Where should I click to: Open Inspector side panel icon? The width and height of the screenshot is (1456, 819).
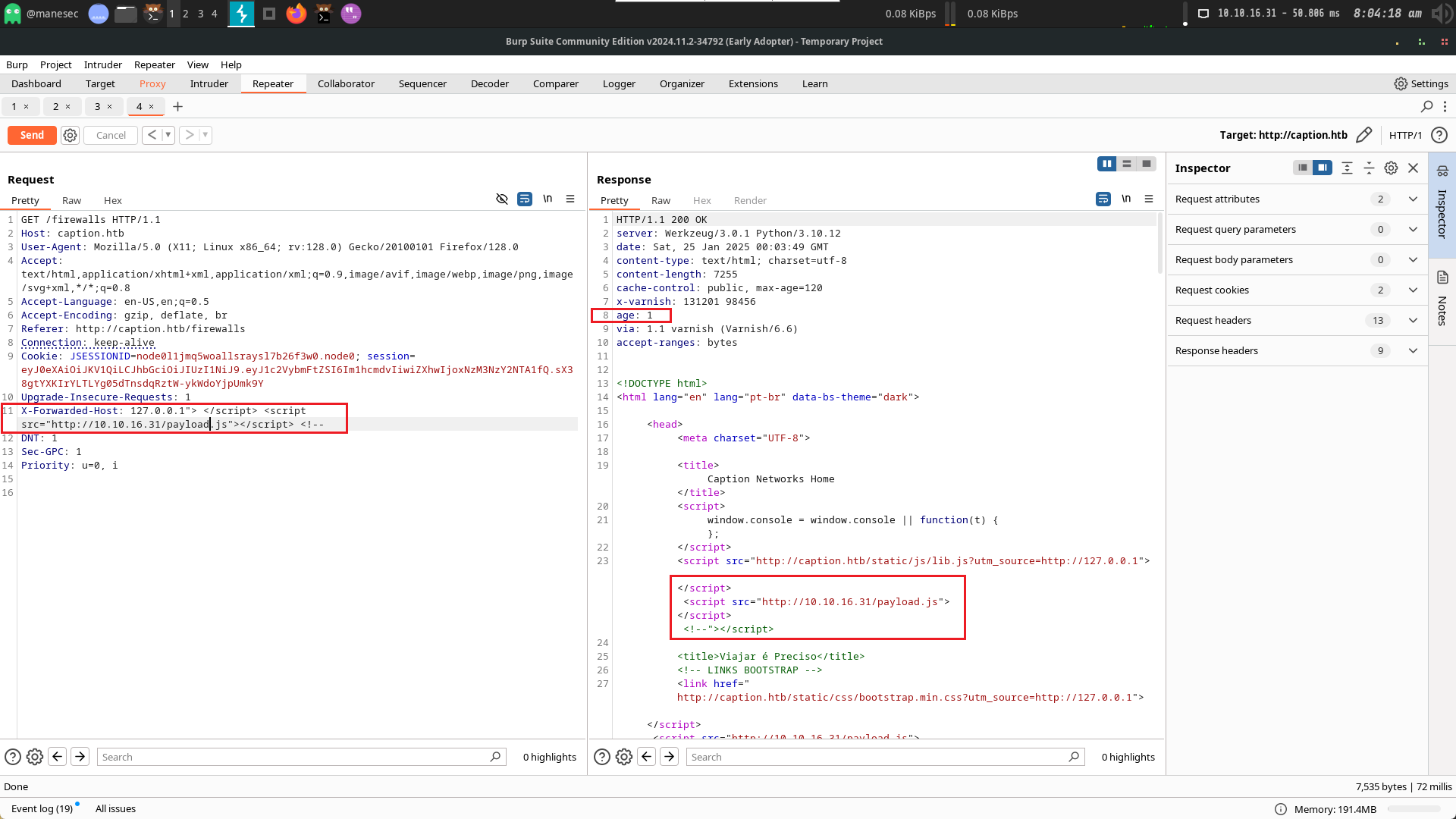click(1442, 171)
